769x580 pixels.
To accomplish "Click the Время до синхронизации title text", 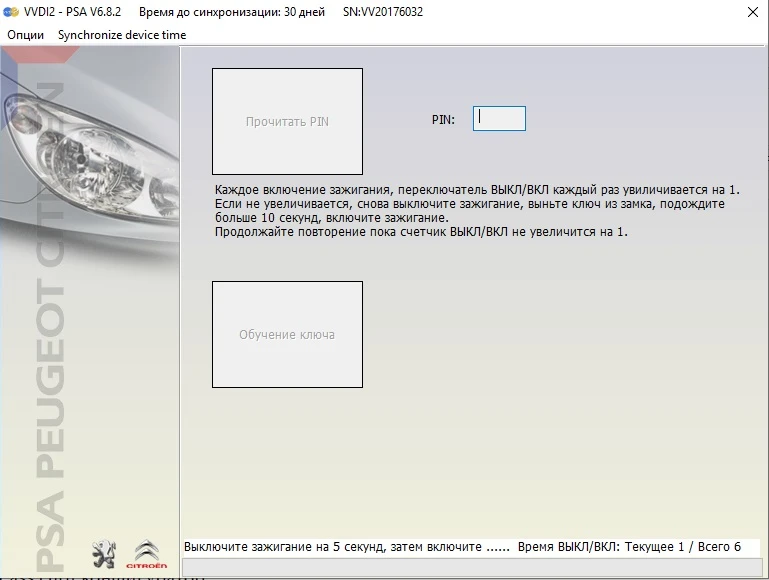I will (231, 12).
